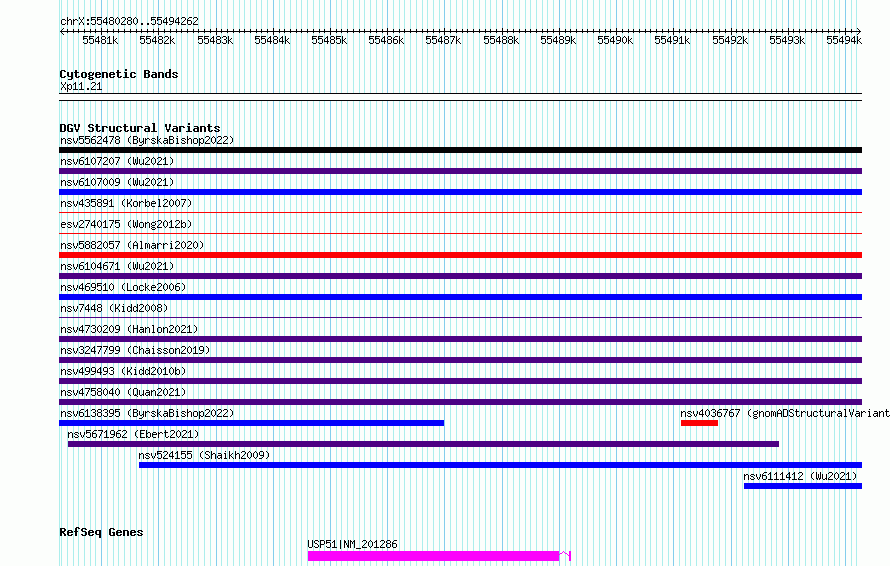Click the DGV Structural Variants track title
This screenshot has width=890, height=566.
140,128
